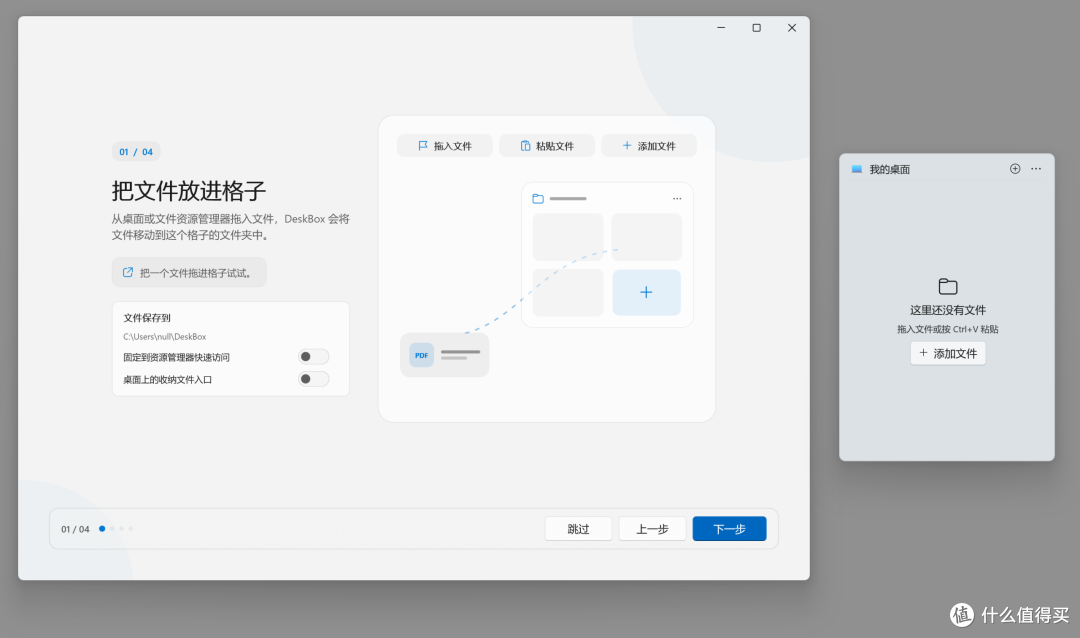Click 添加文件 button in 我的桌面 widget
Image resolution: width=1080 pixels, height=638 pixels.
[x=948, y=353]
